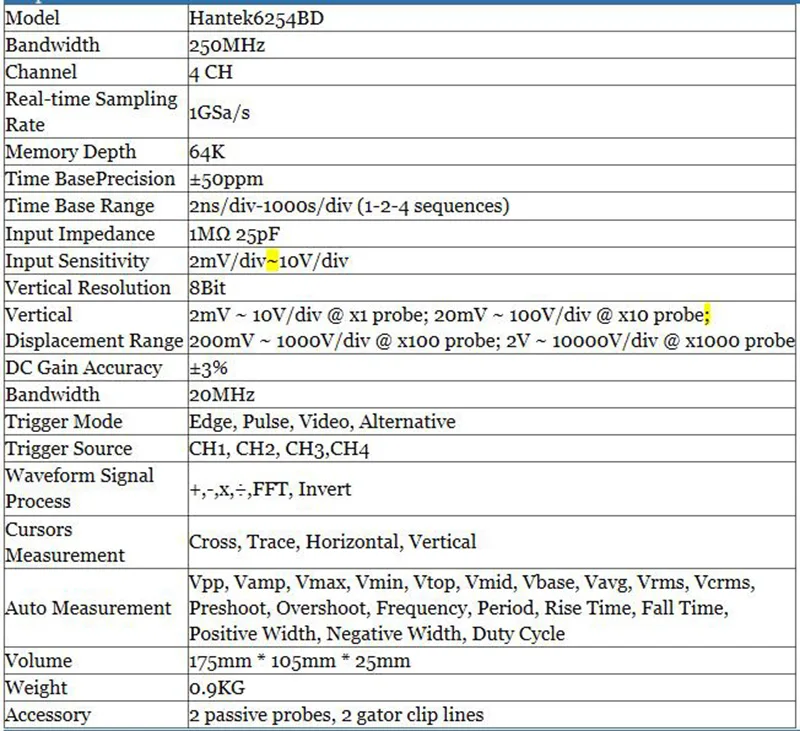Click the 250MHz bandwidth value
This screenshot has width=800, height=731.
click(227, 45)
